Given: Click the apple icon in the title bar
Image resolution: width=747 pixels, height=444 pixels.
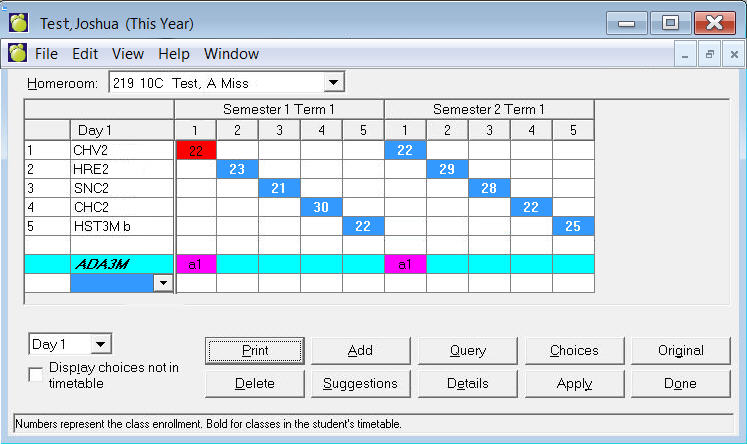Looking at the screenshot, I should click(x=19, y=22).
